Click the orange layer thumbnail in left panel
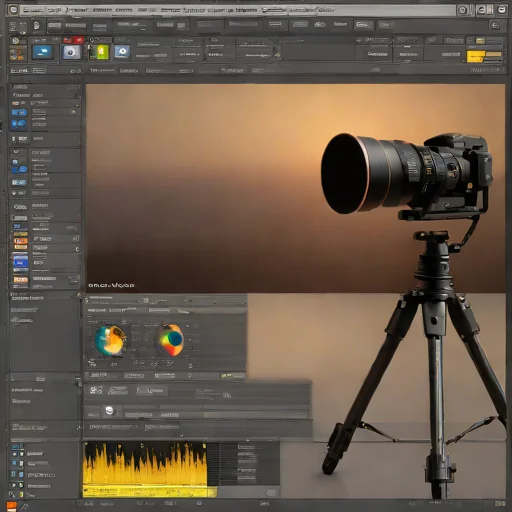Screen dimensions: 512x512 tap(20, 241)
